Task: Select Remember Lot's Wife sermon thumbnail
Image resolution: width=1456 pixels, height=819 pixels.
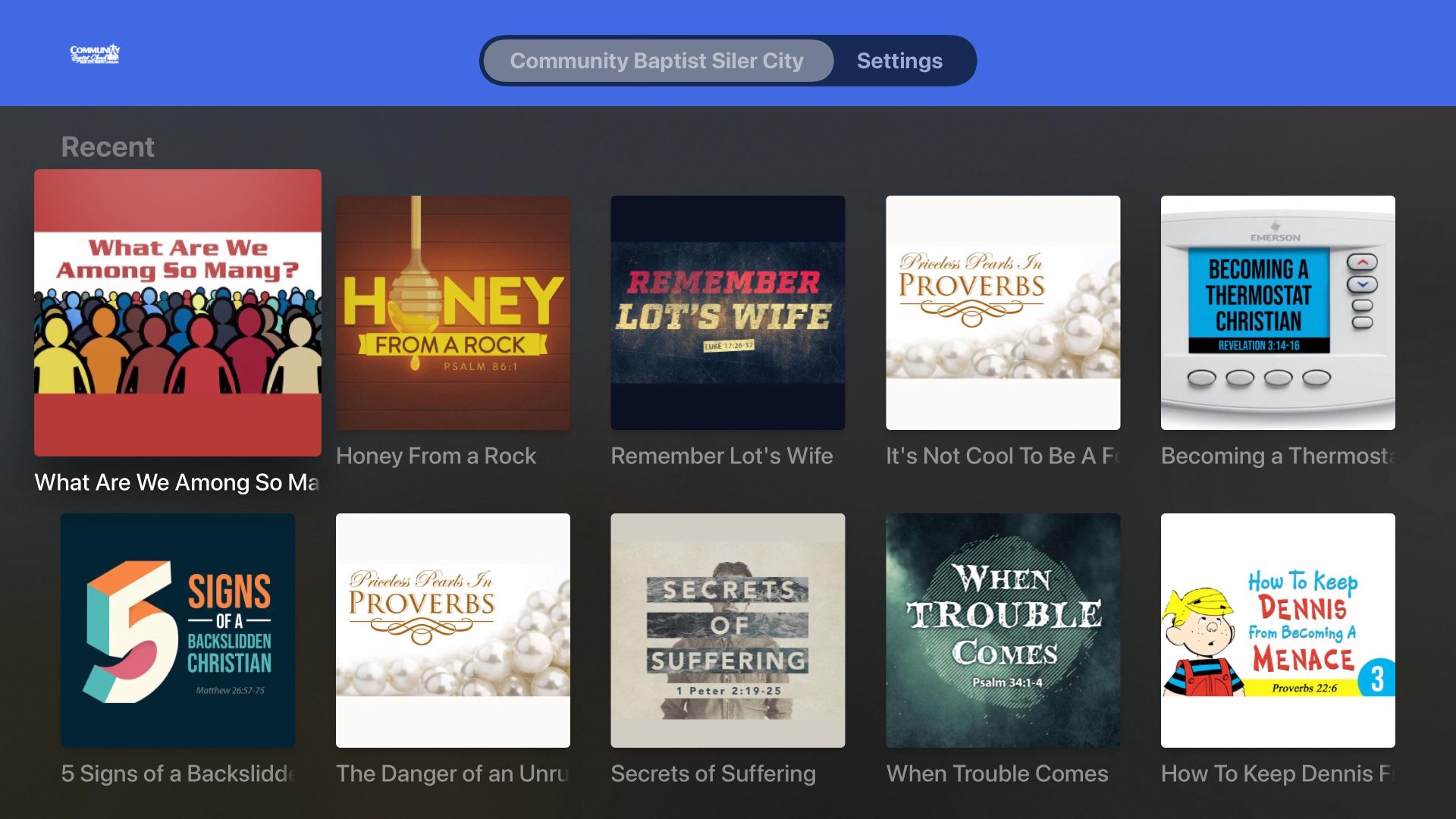Action: (728, 312)
